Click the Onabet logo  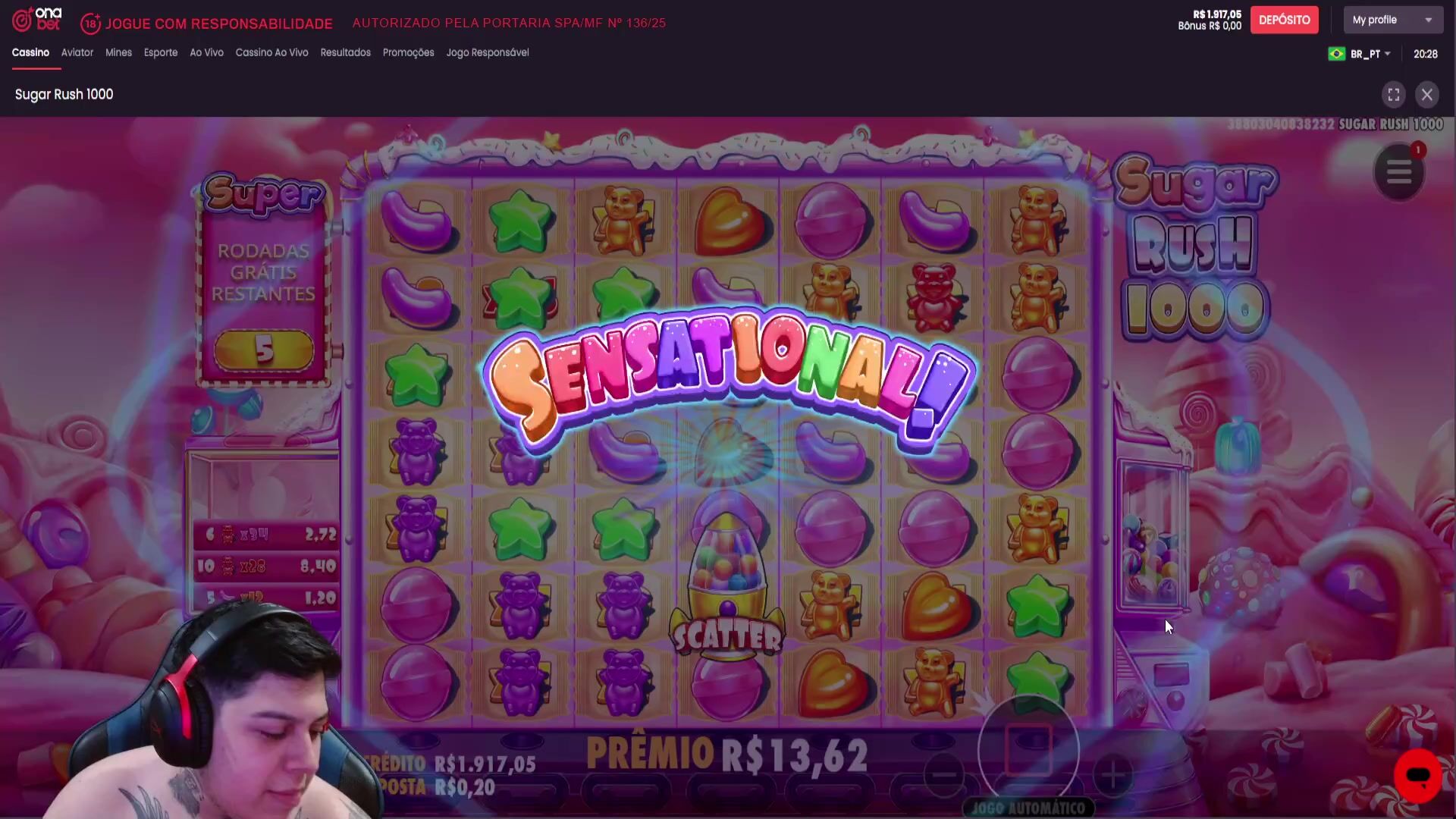pyautogui.click(x=37, y=20)
